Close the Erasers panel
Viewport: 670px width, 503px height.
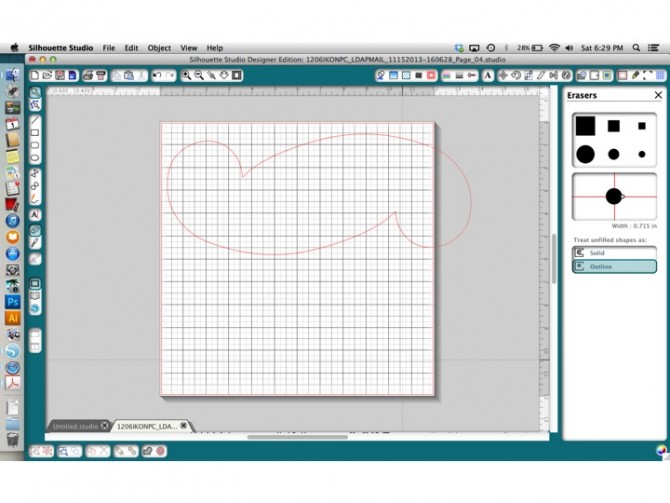(658, 95)
